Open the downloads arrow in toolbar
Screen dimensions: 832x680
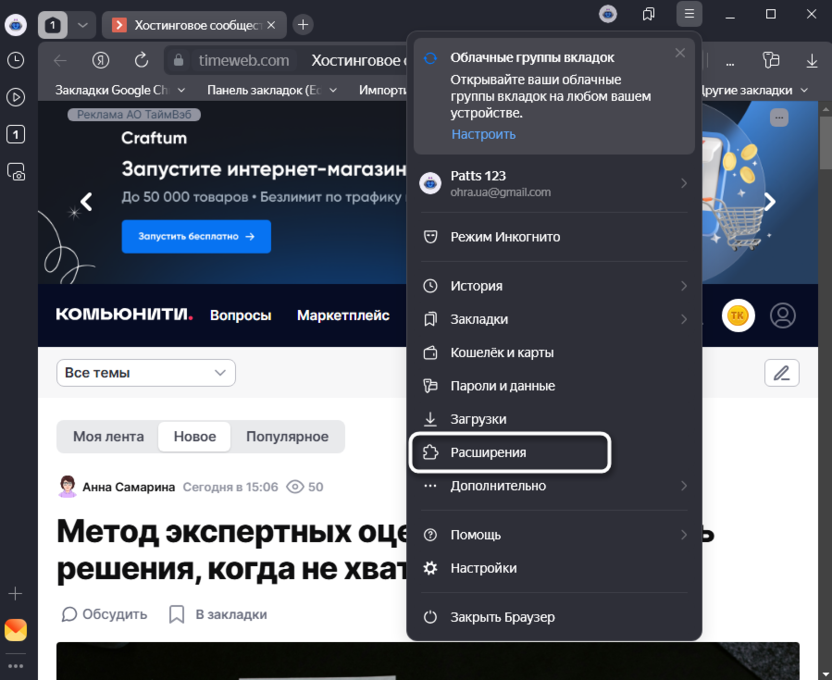click(x=811, y=60)
